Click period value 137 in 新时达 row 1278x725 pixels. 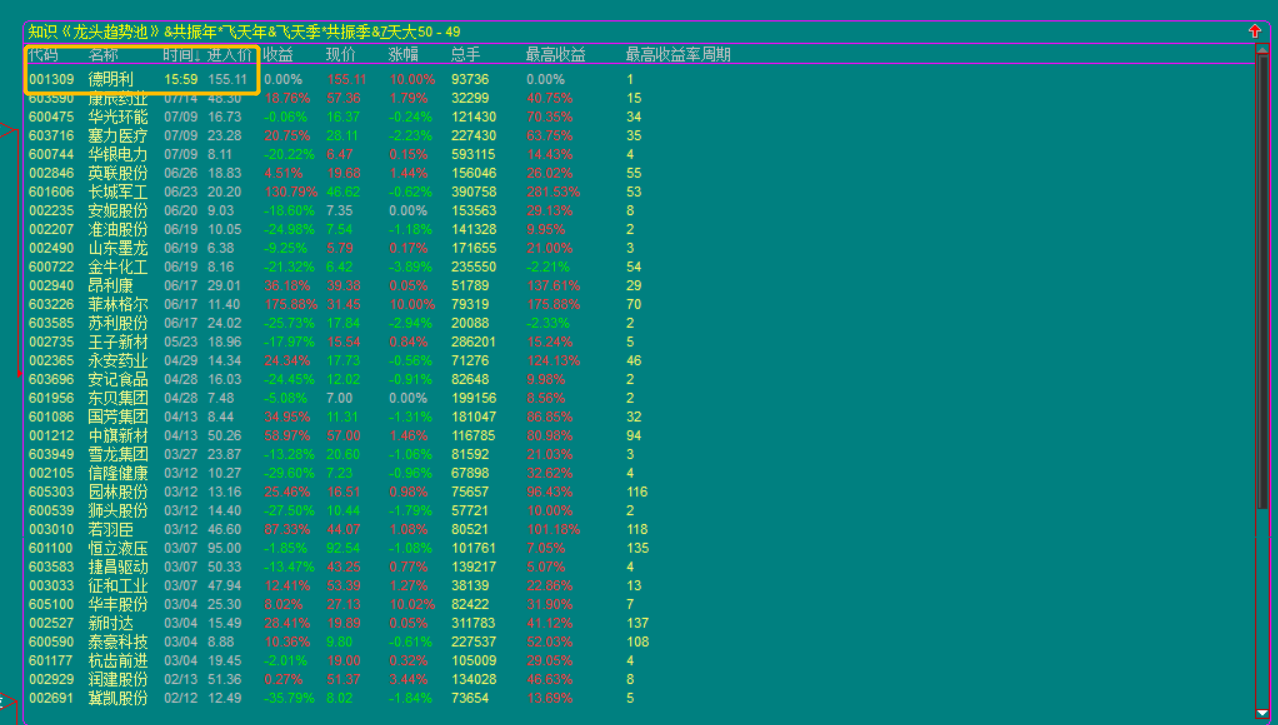click(637, 623)
